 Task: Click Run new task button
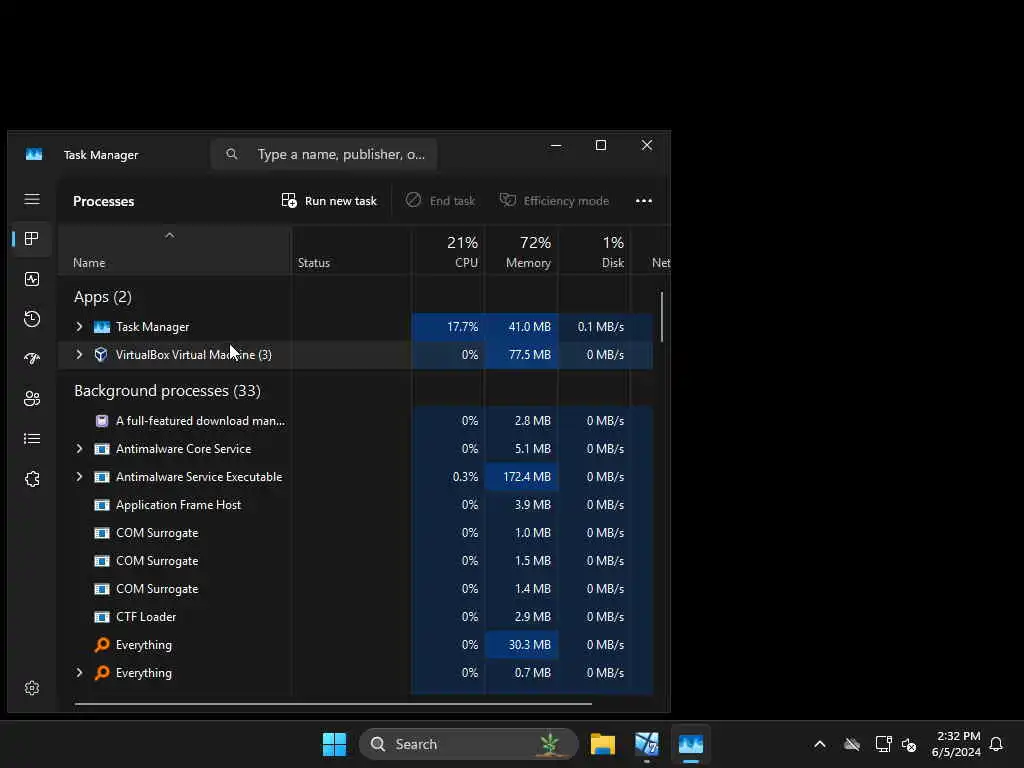(329, 200)
